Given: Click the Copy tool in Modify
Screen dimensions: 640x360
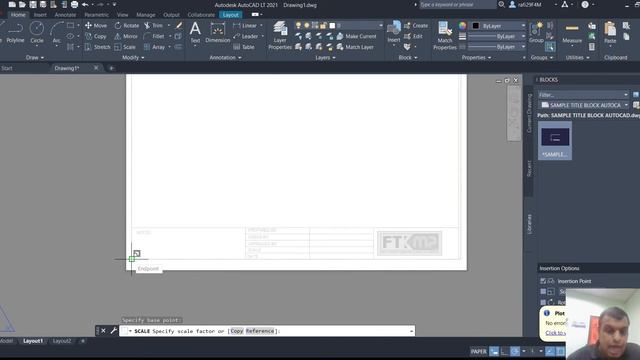Looking at the screenshot, I should pyautogui.click(x=96, y=36).
